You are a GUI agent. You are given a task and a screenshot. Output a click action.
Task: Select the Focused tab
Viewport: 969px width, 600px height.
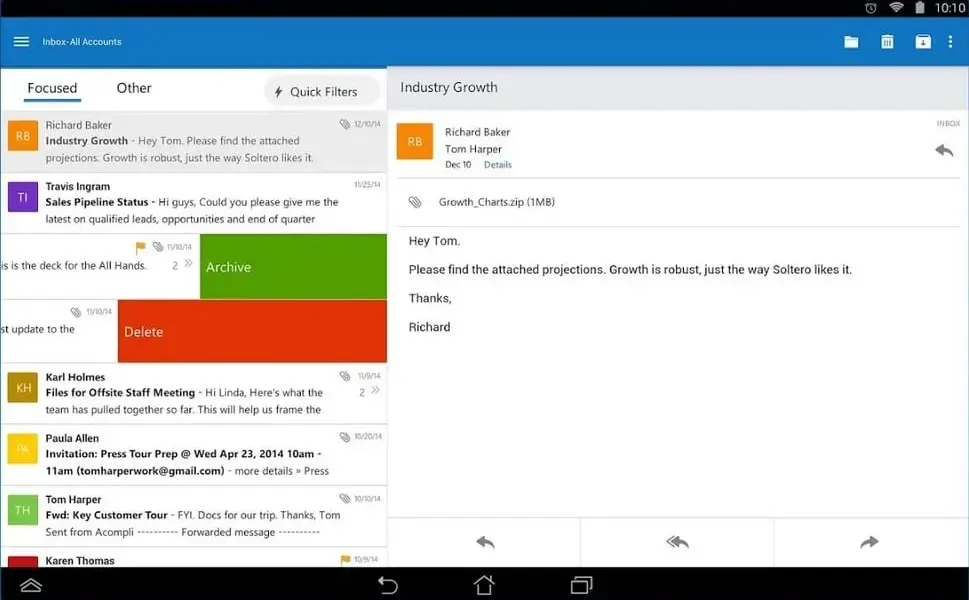51,88
